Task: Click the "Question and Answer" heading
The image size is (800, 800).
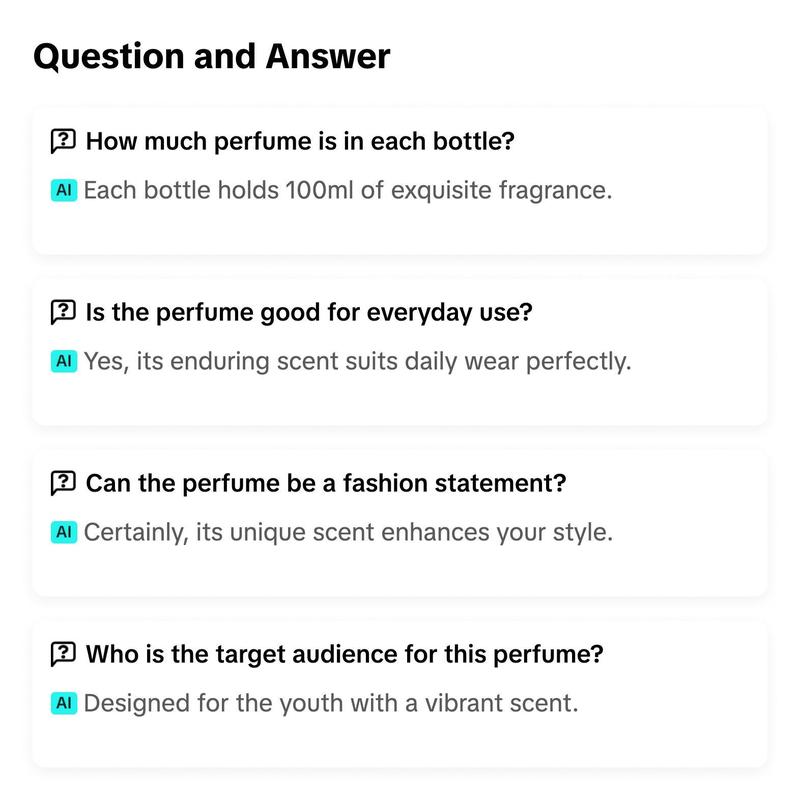Action: click(x=212, y=56)
